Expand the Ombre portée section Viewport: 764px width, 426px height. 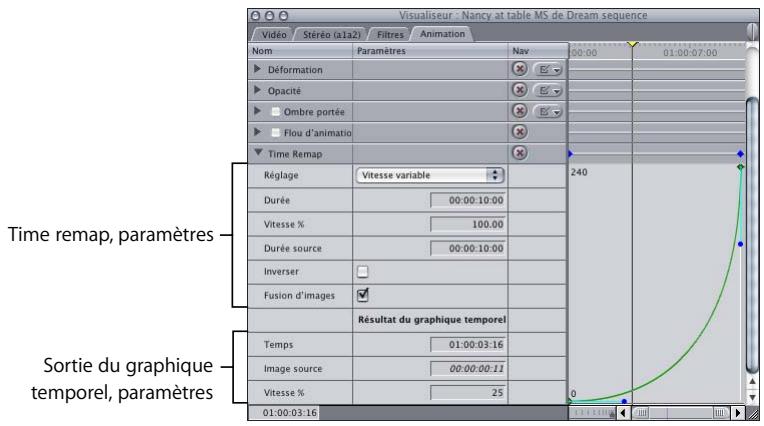[x=258, y=111]
